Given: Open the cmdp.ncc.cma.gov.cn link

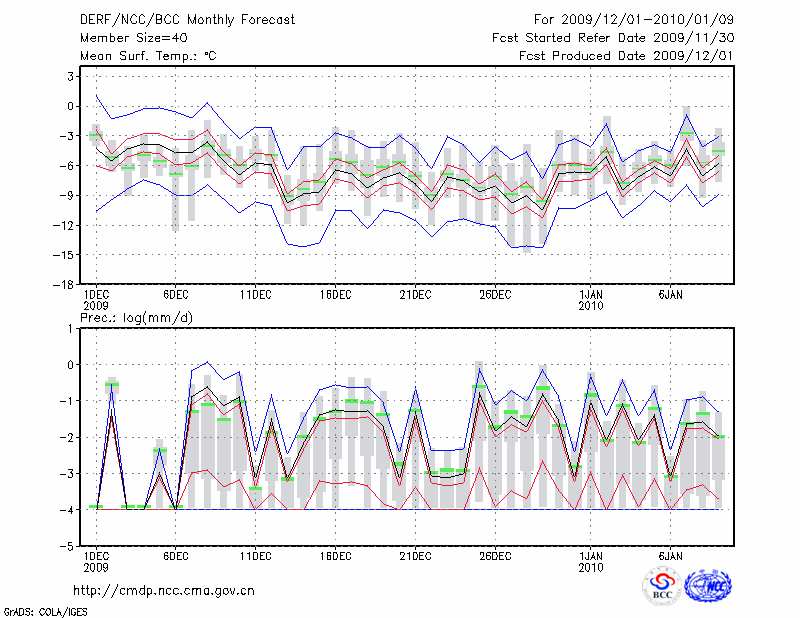Looking at the screenshot, I should pos(164,590).
